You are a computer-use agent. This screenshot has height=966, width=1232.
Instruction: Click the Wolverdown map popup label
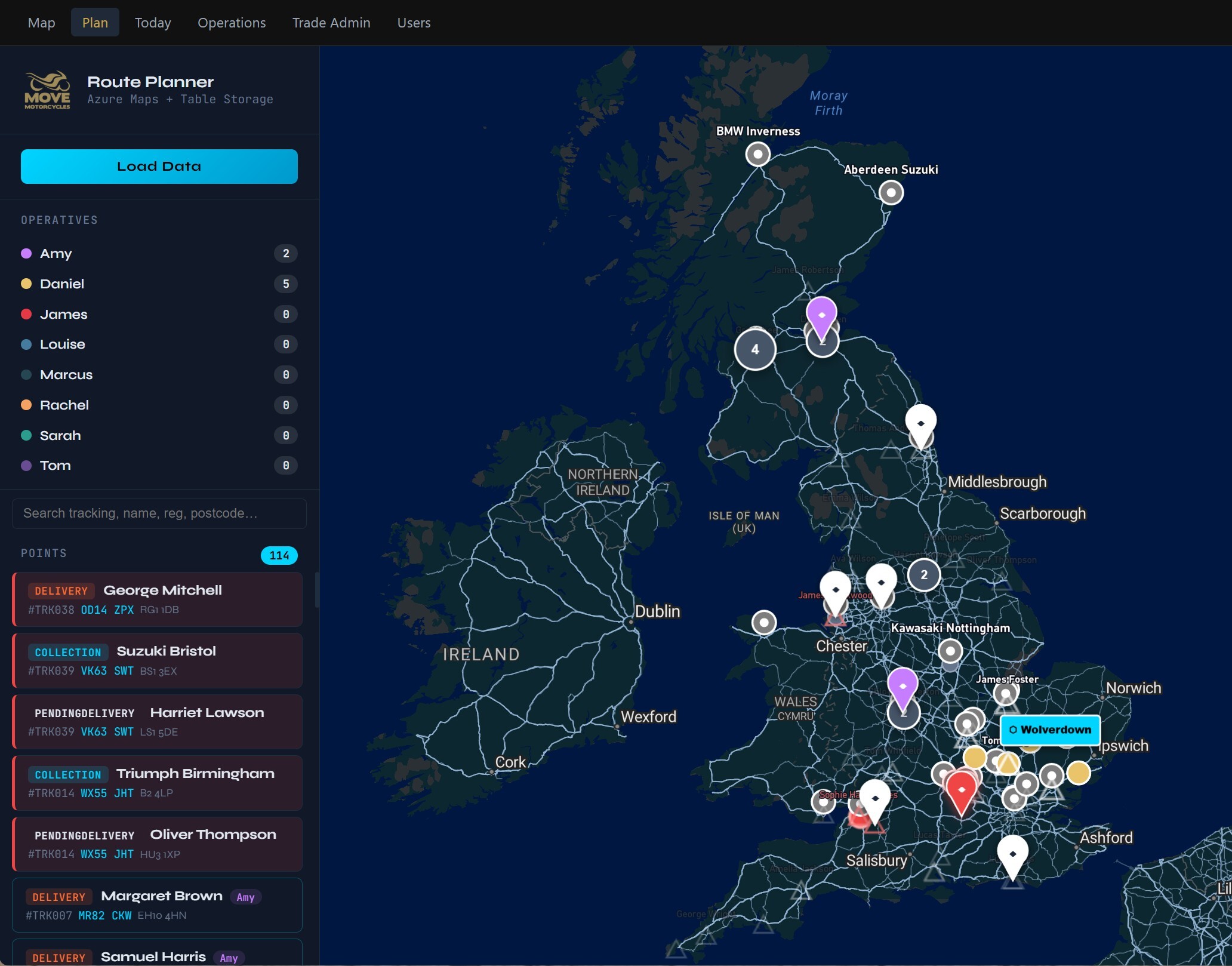point(1050,730)
